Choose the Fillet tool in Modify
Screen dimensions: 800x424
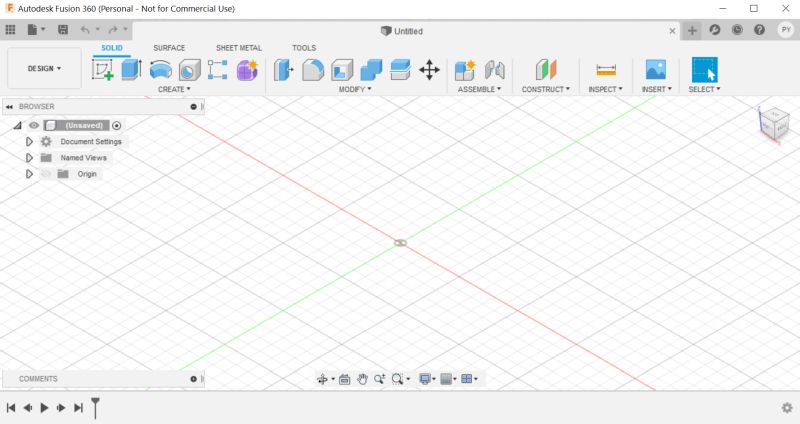[x=313, y=70]
